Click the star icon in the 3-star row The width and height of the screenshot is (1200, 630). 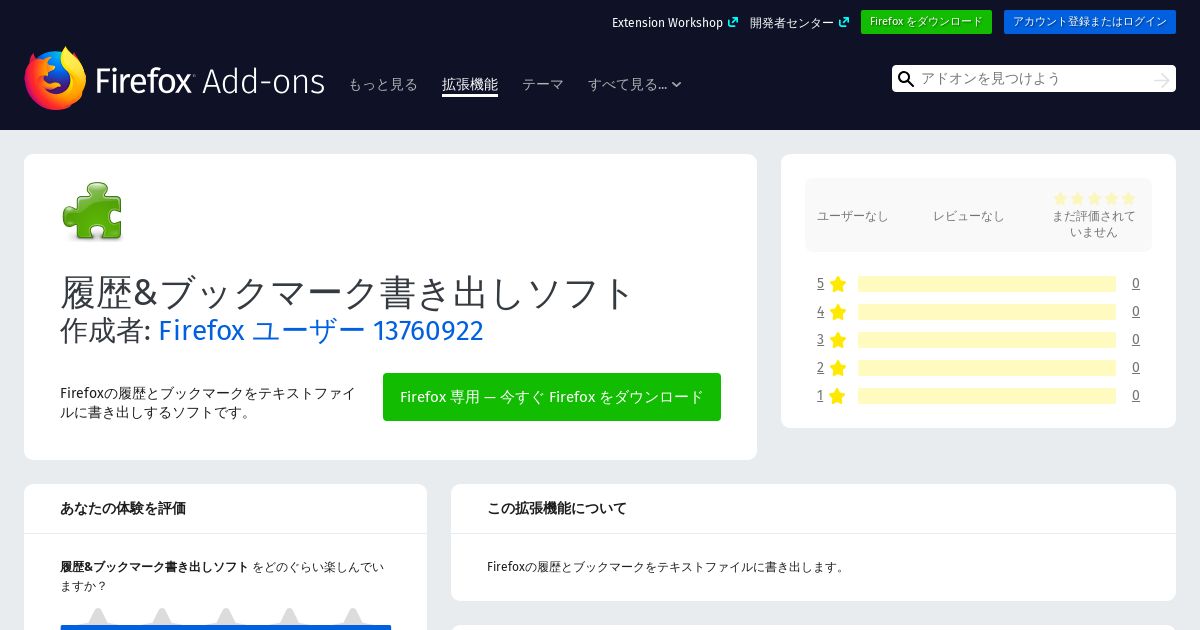838,340
